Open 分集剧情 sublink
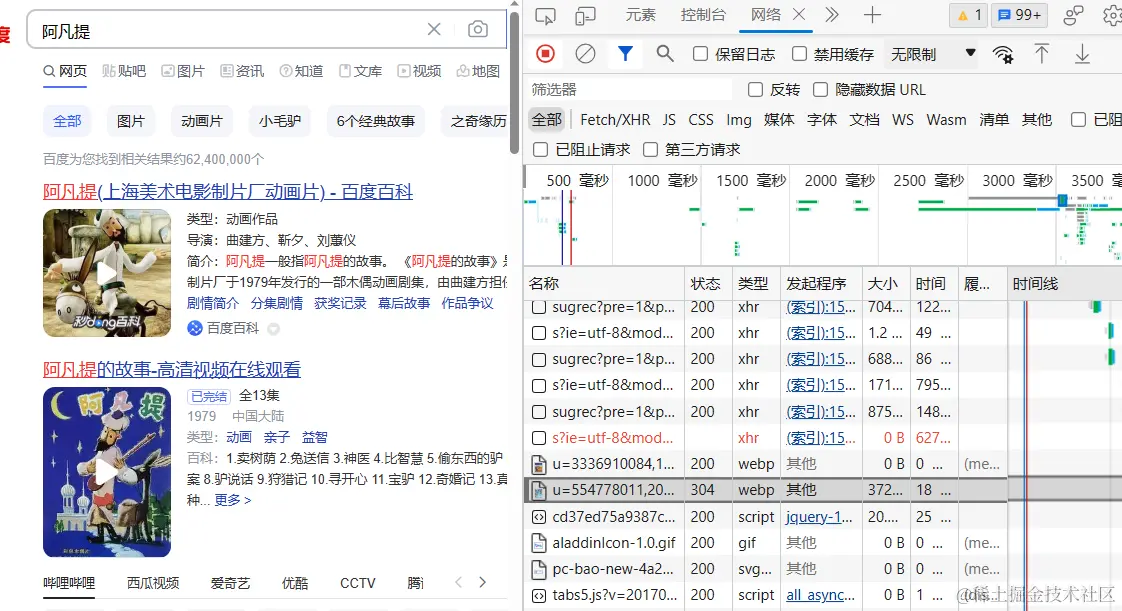 click(x=276, y=303)
